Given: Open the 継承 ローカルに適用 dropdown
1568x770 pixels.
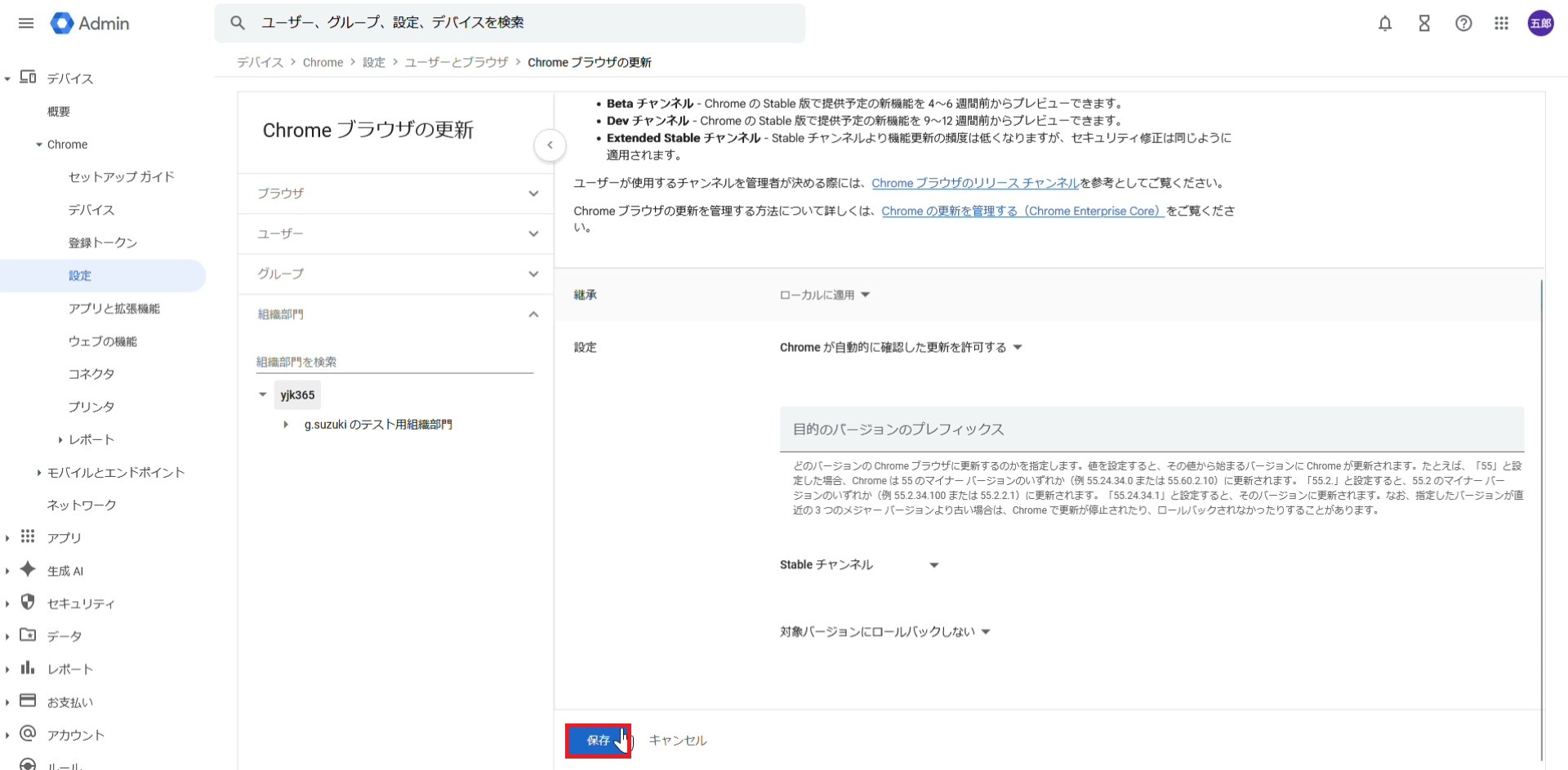Looking at the screenshot, I should pos(825,295).
